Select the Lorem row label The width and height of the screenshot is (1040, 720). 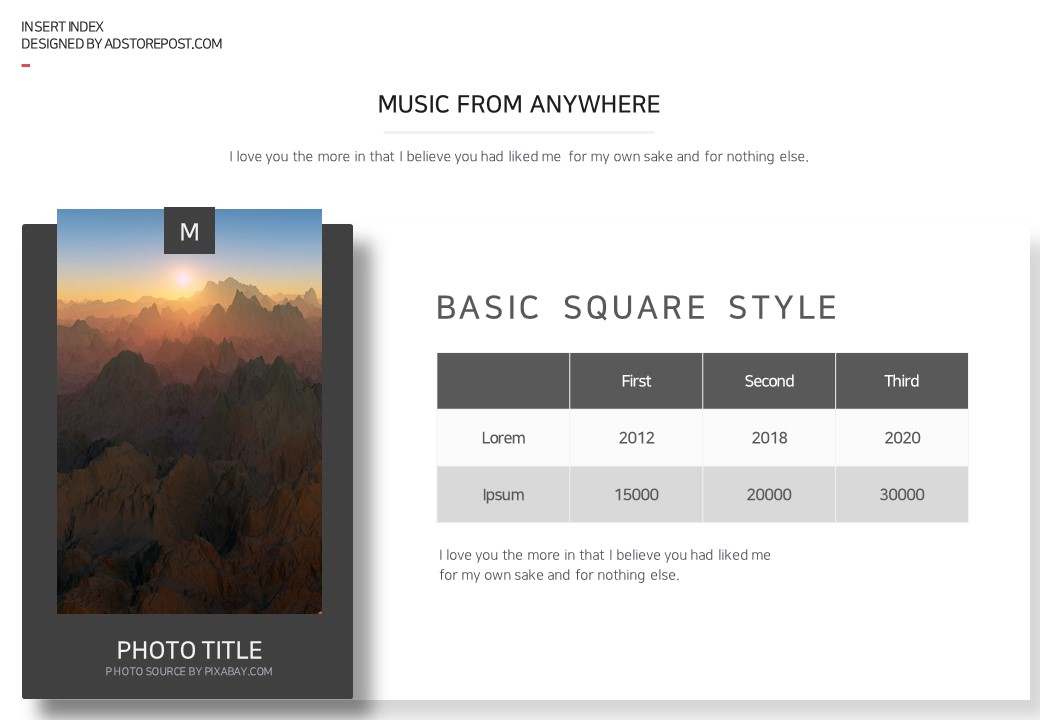coord(503,438)
